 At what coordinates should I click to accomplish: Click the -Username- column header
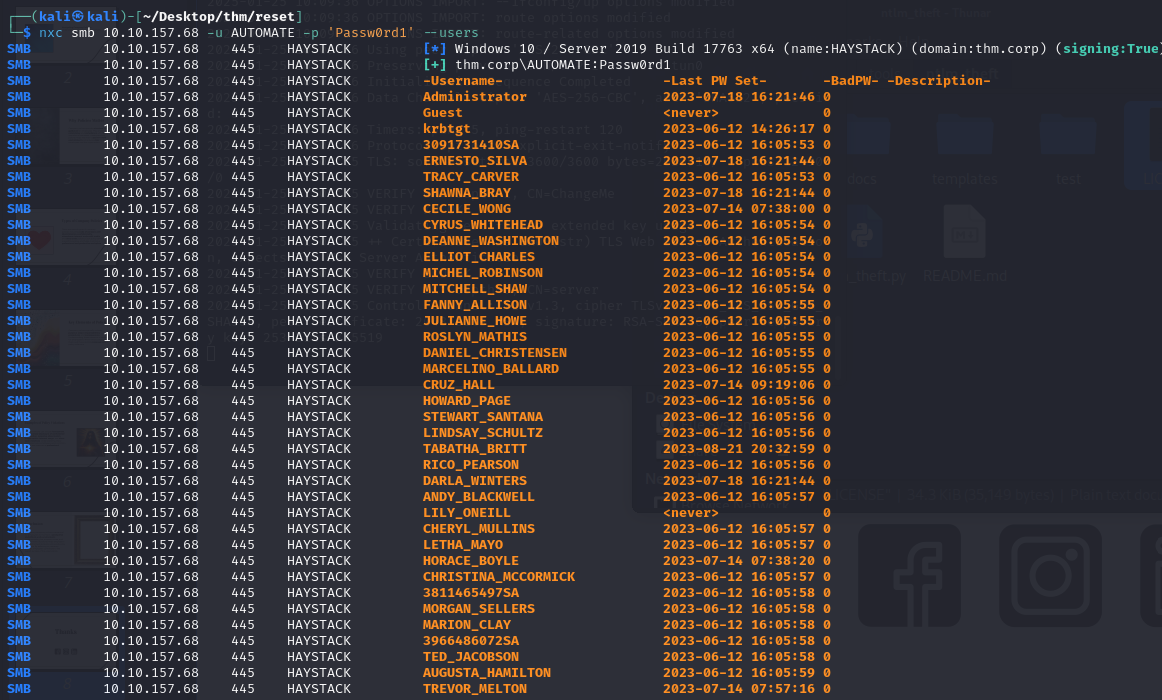[x=462, y=81]
